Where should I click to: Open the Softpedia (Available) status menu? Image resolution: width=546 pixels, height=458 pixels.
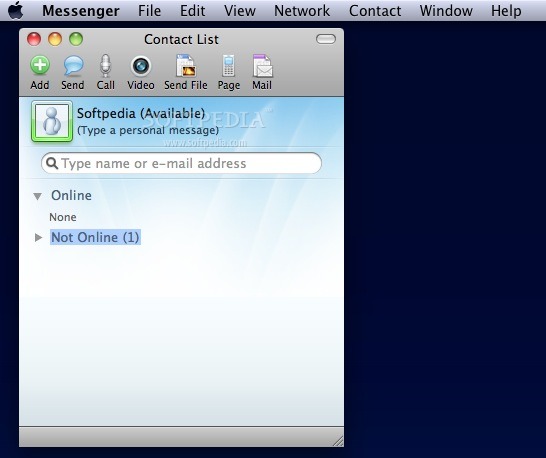click(x=141, y=114)
